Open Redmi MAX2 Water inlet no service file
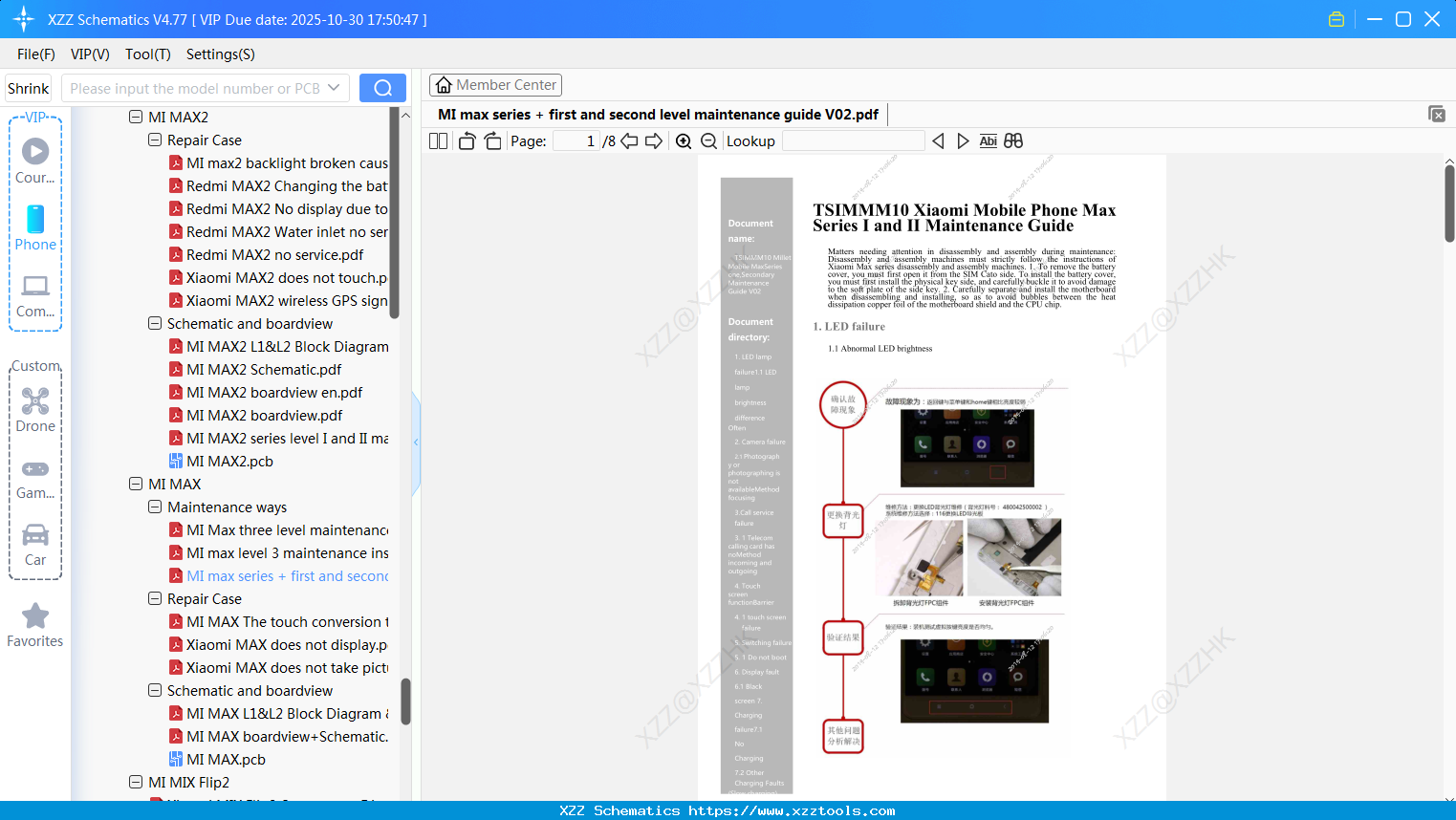 pos(287,231)
